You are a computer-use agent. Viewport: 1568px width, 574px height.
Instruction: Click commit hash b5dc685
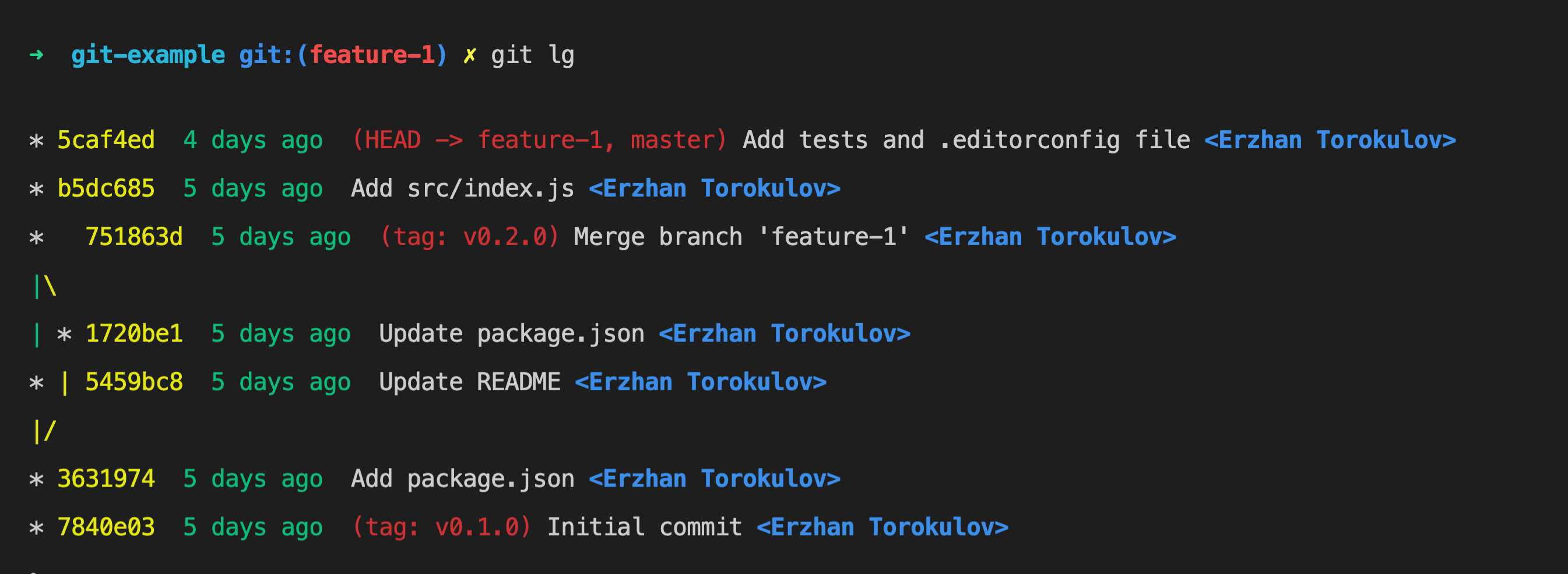pos(106,188)
